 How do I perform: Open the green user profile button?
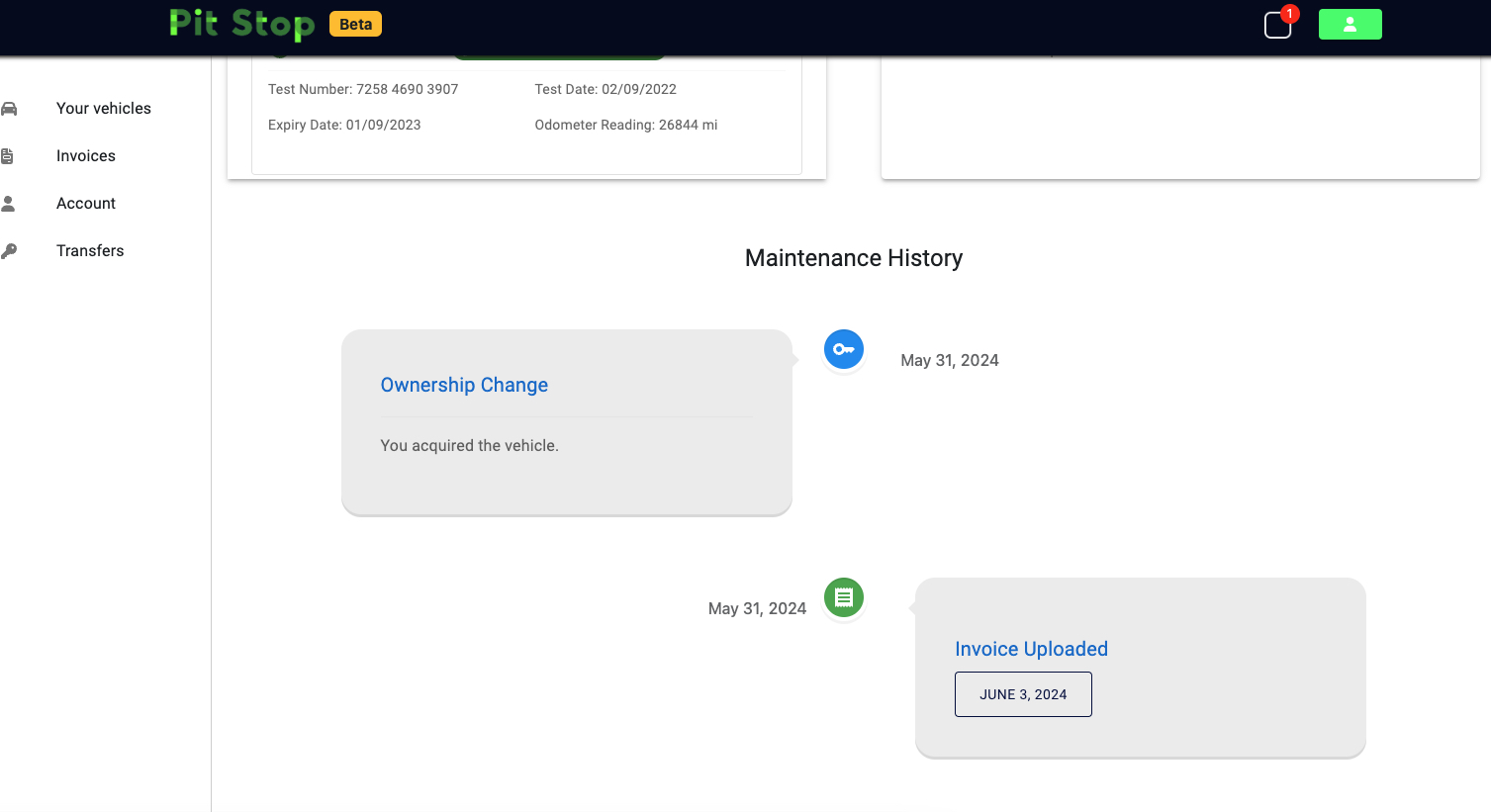coord(1350,25)
